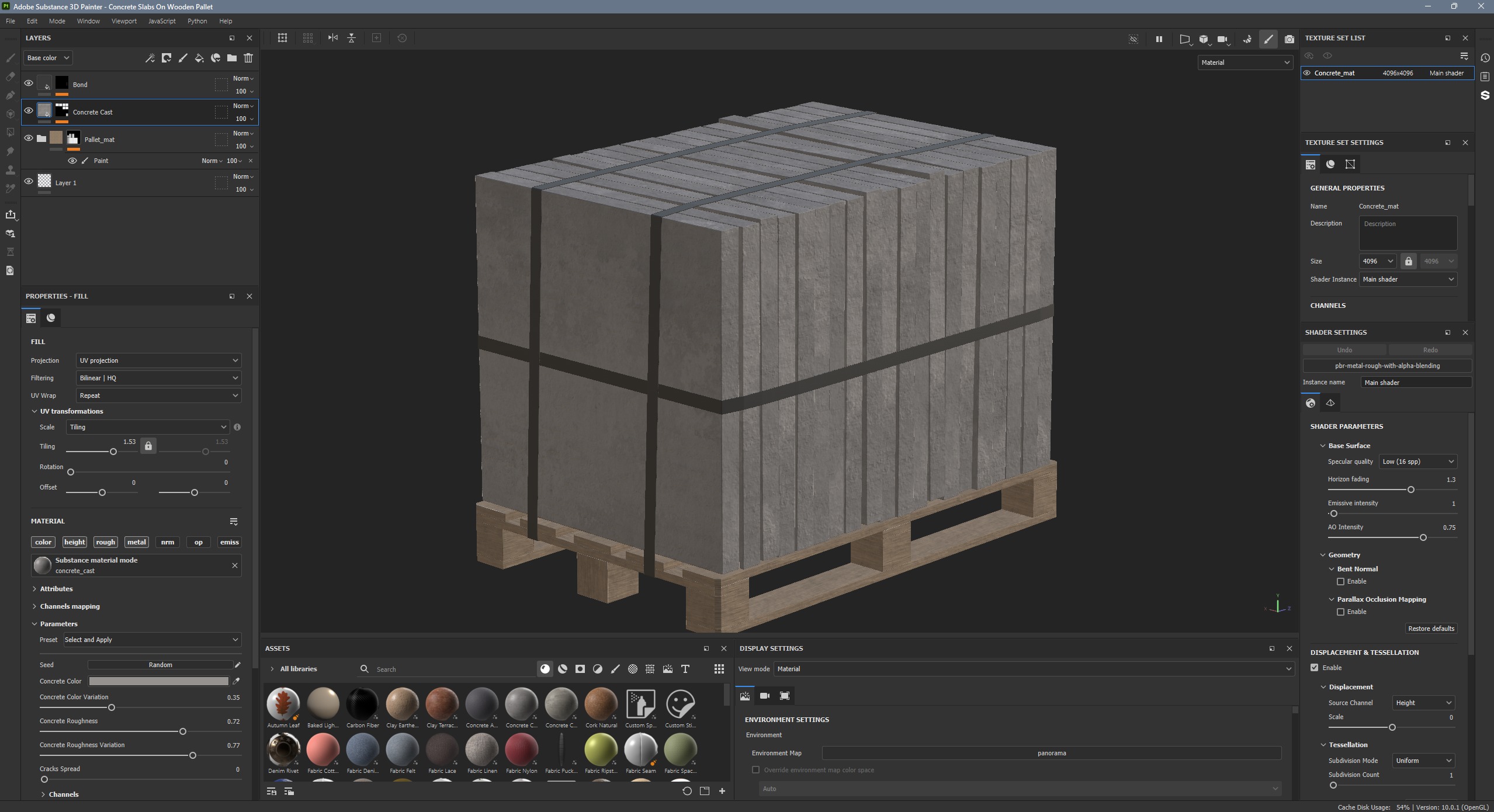Open the Mode menu
The image size is (1494, 812).
point(57,21)
